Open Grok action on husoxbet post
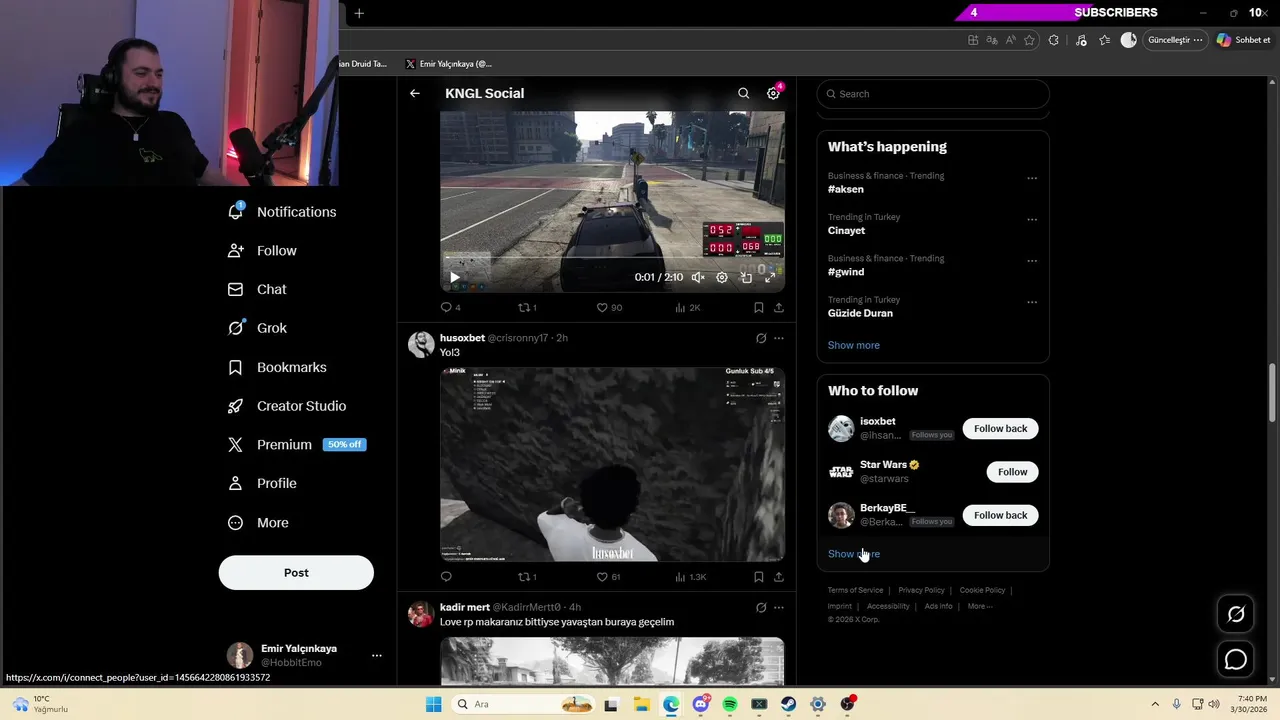 [x=761, y=338]
